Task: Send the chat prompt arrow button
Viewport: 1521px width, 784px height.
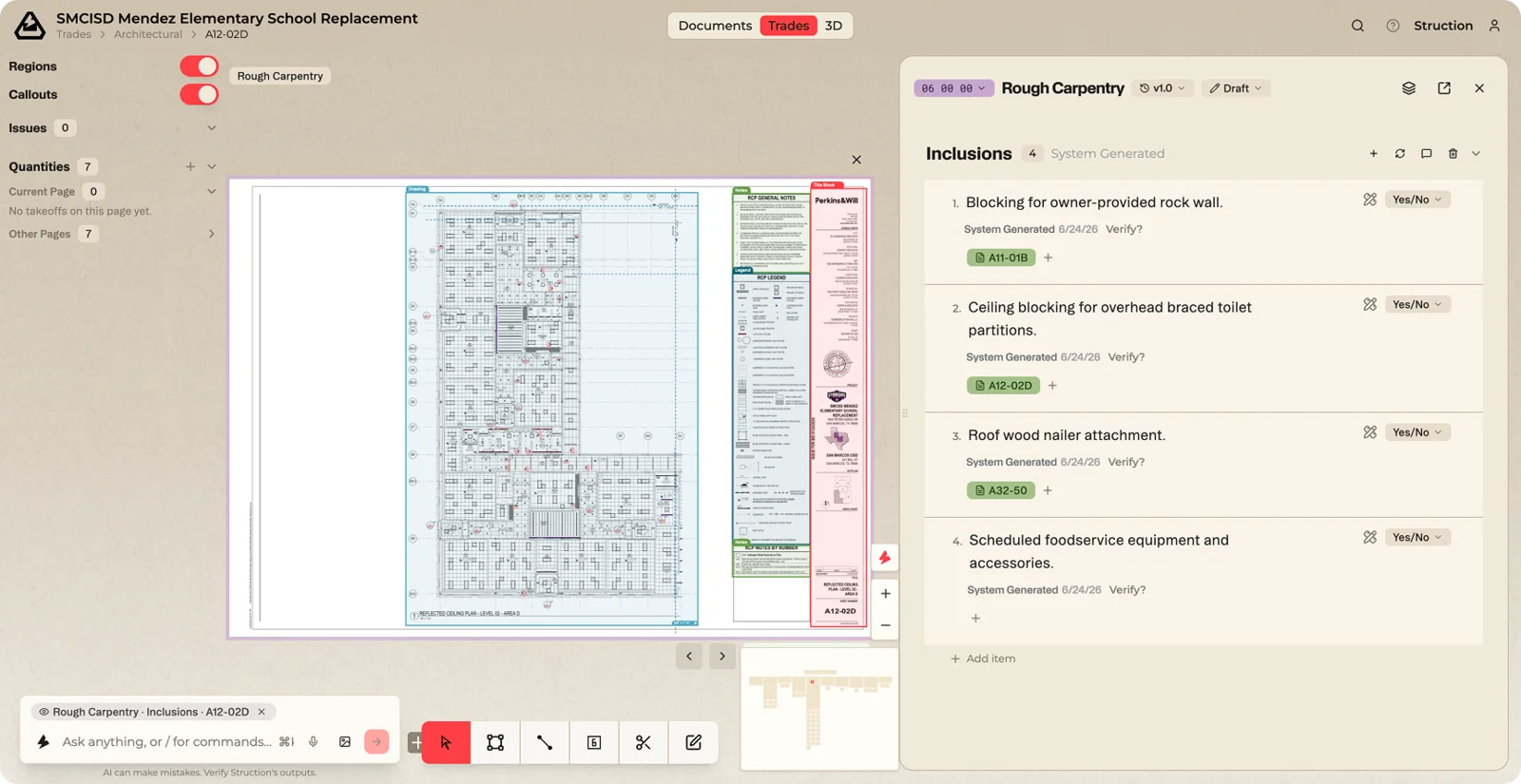Action: 376,742
